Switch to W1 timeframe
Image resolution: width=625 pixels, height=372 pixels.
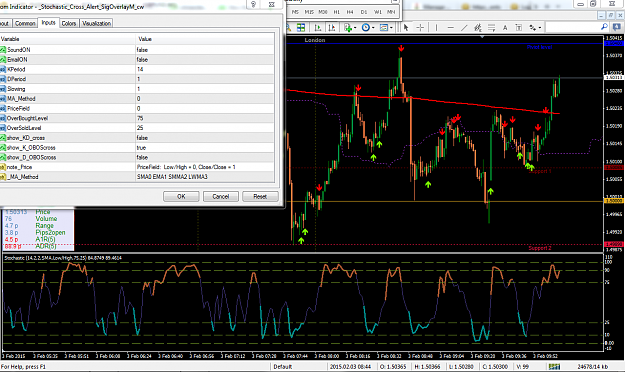pos(377,12)
